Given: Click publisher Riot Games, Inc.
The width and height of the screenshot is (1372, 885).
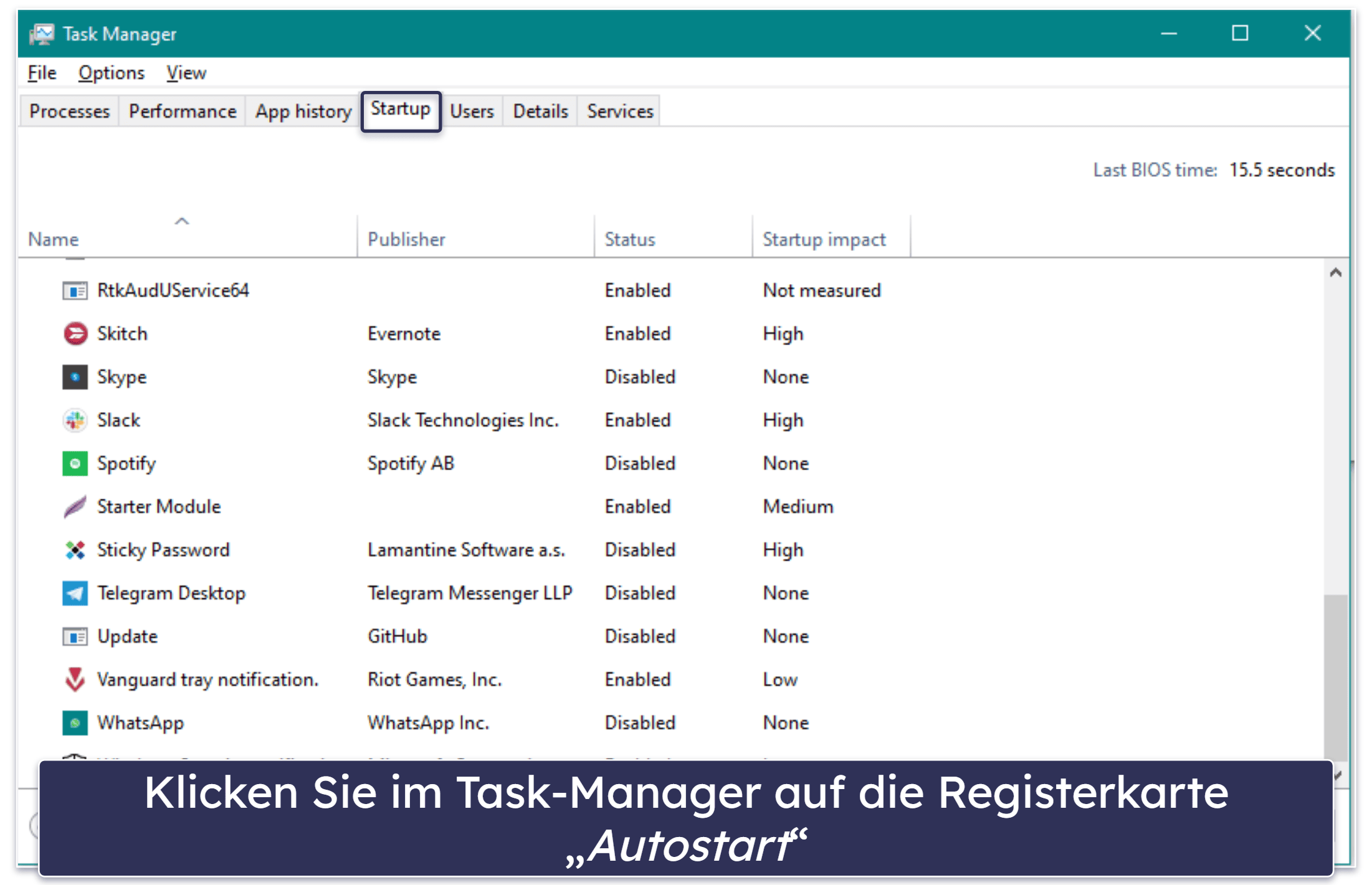Looking at the screenshot, I should tap(434, 680).
